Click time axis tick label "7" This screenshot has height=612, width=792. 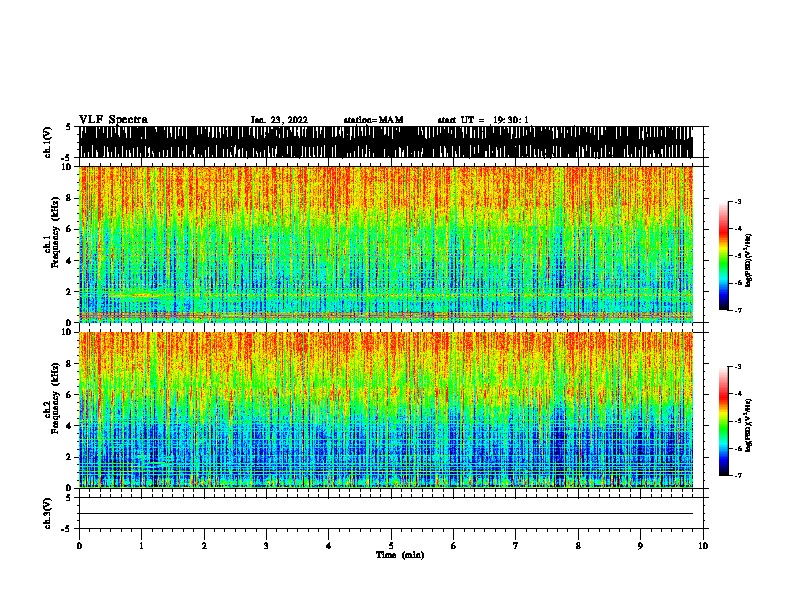pyautogui.click(x=516, y=545)
